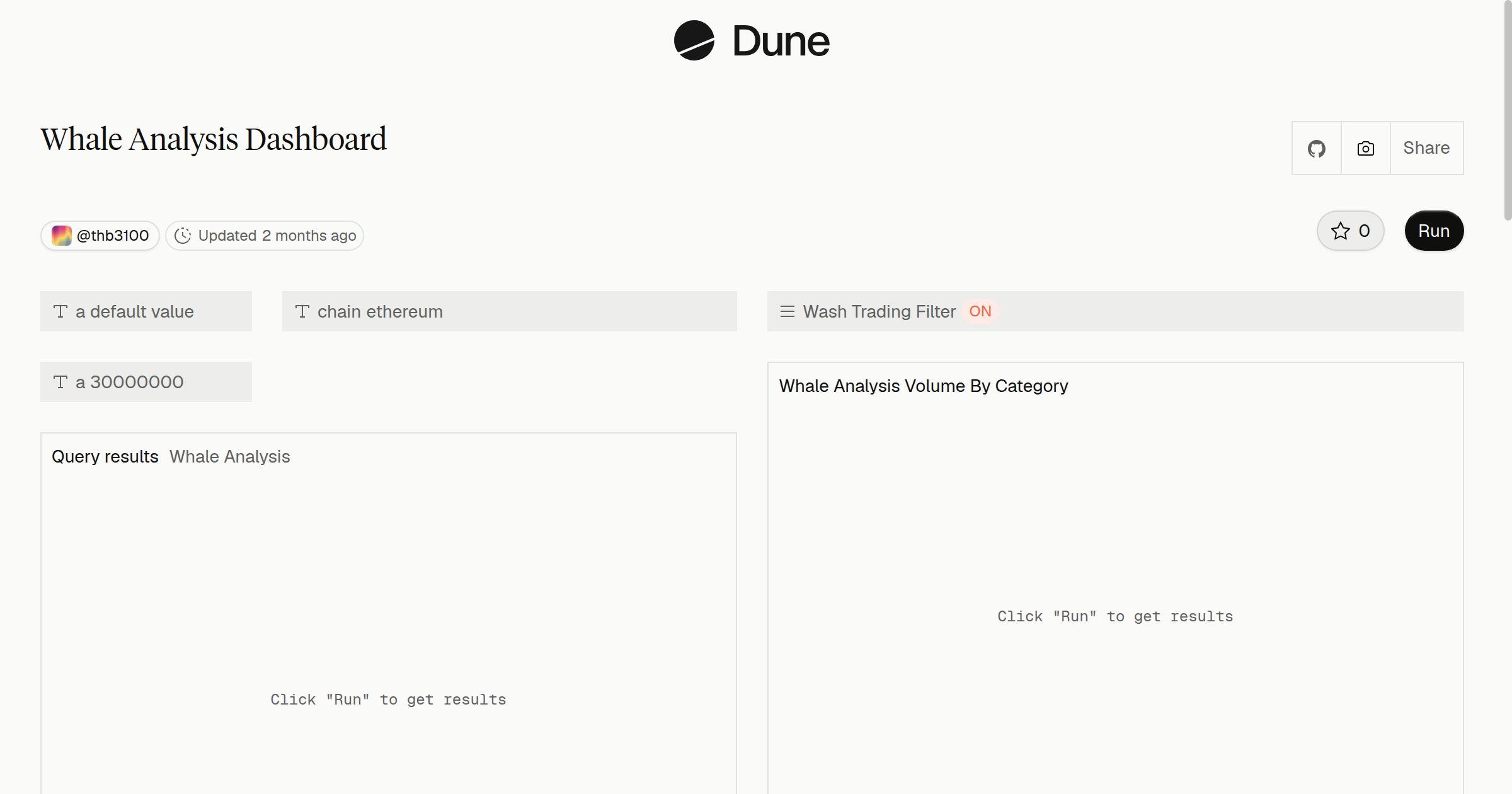
Task: Open the Wash Trading Filter dropdown
Action: [1115, 311]
